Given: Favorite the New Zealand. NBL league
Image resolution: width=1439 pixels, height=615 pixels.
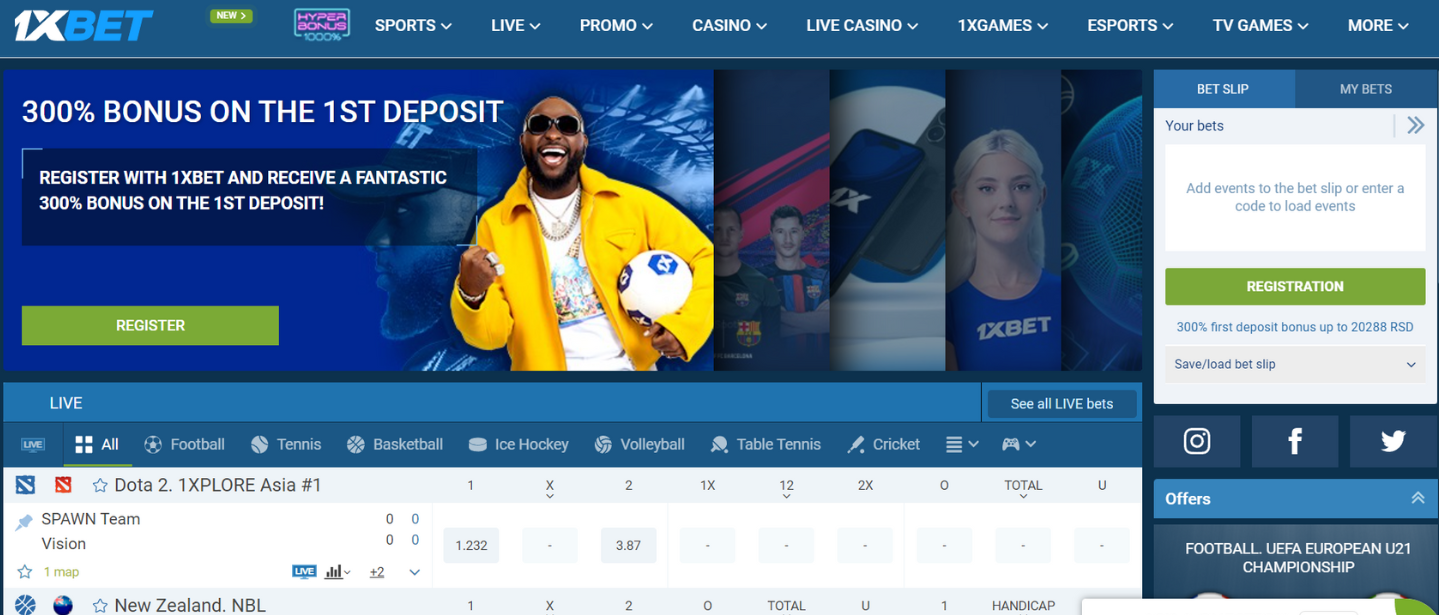Looking at the screenshot, I should (x=100, y=605).
